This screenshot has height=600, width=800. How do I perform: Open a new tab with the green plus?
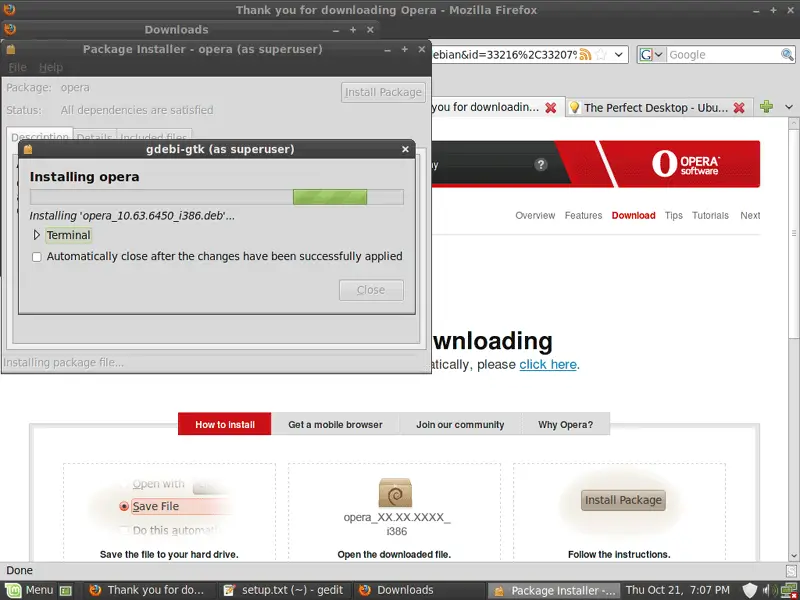766,107
